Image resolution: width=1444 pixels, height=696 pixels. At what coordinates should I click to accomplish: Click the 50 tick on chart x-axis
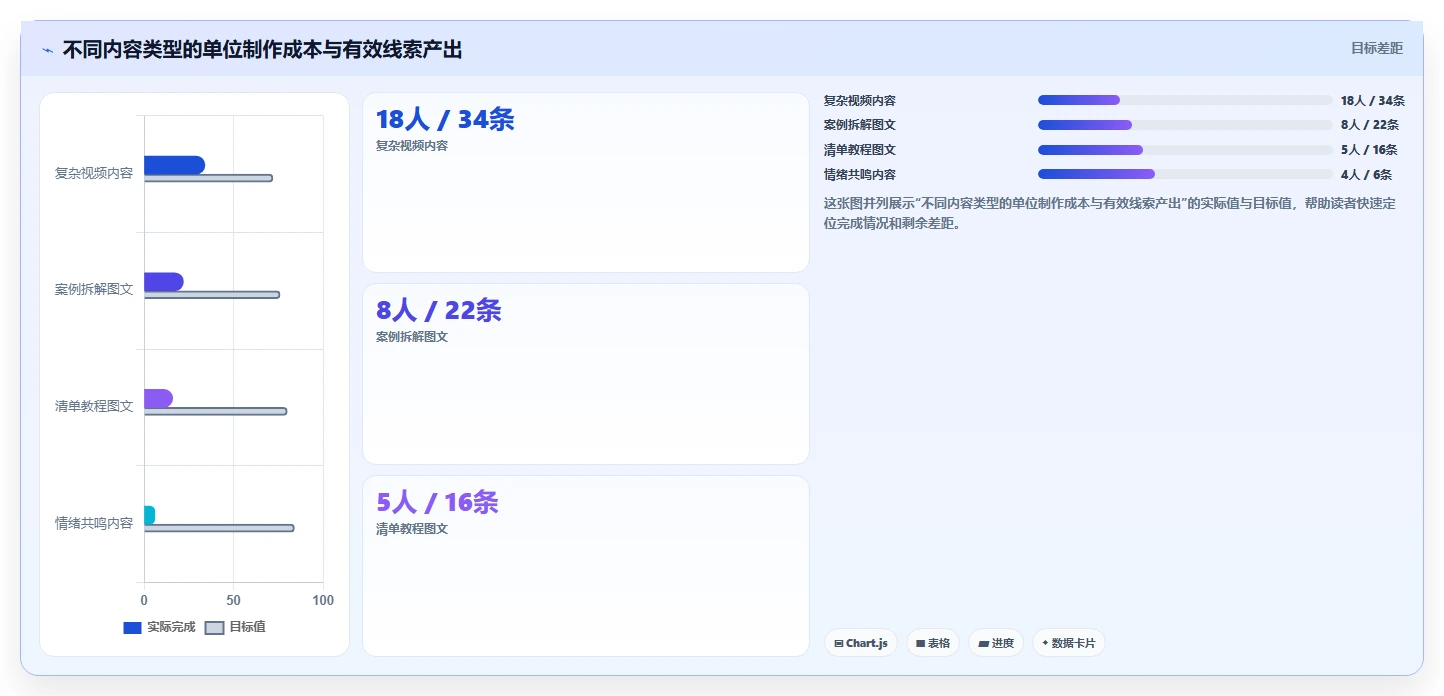233,600
